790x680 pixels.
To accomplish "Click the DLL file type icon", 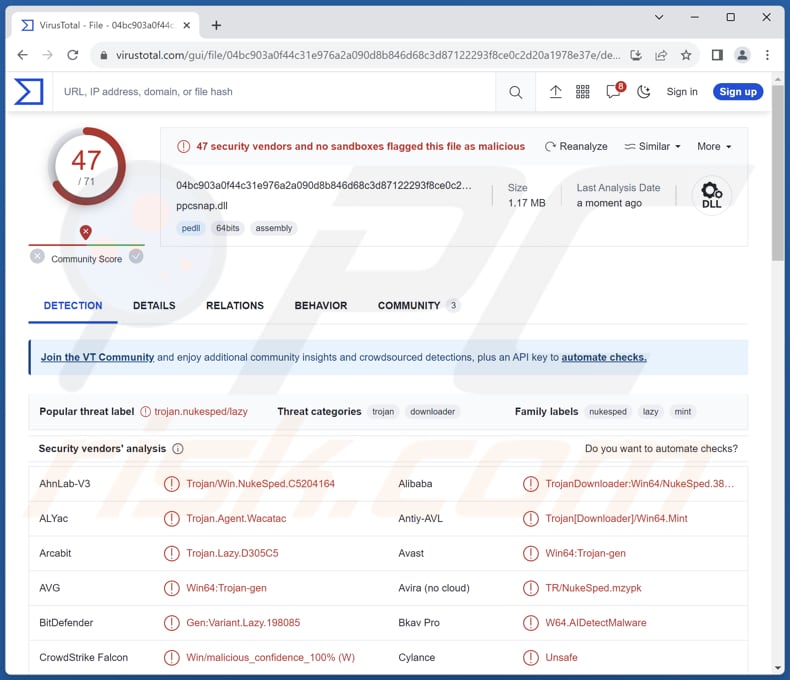I will (711, 195).
